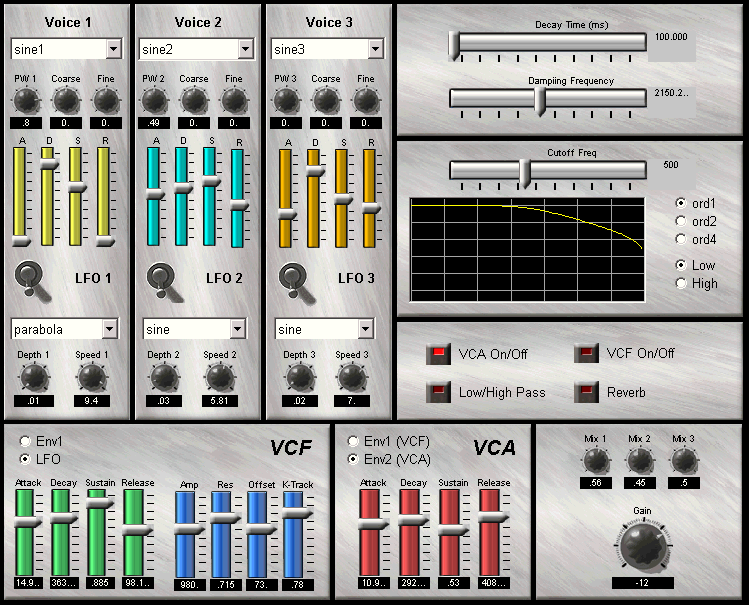Screen dimensions: 749x605
Task: Click the Speed 2 knob
Action: (220, 377)
